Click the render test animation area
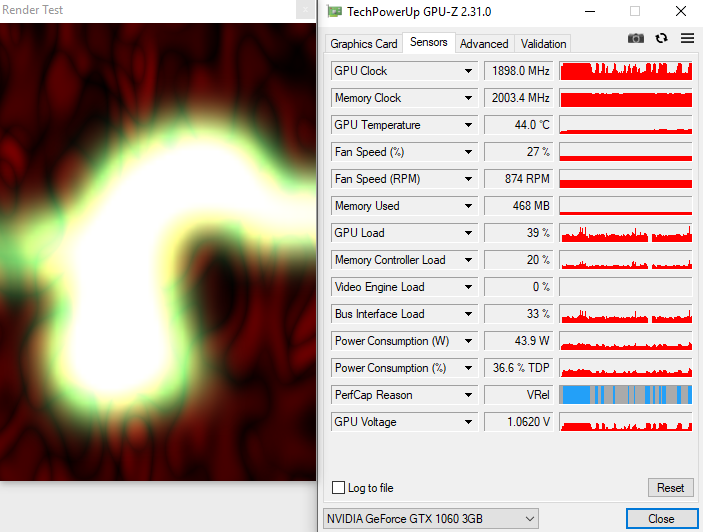This screenshot has width=703, height=532. 158,252
